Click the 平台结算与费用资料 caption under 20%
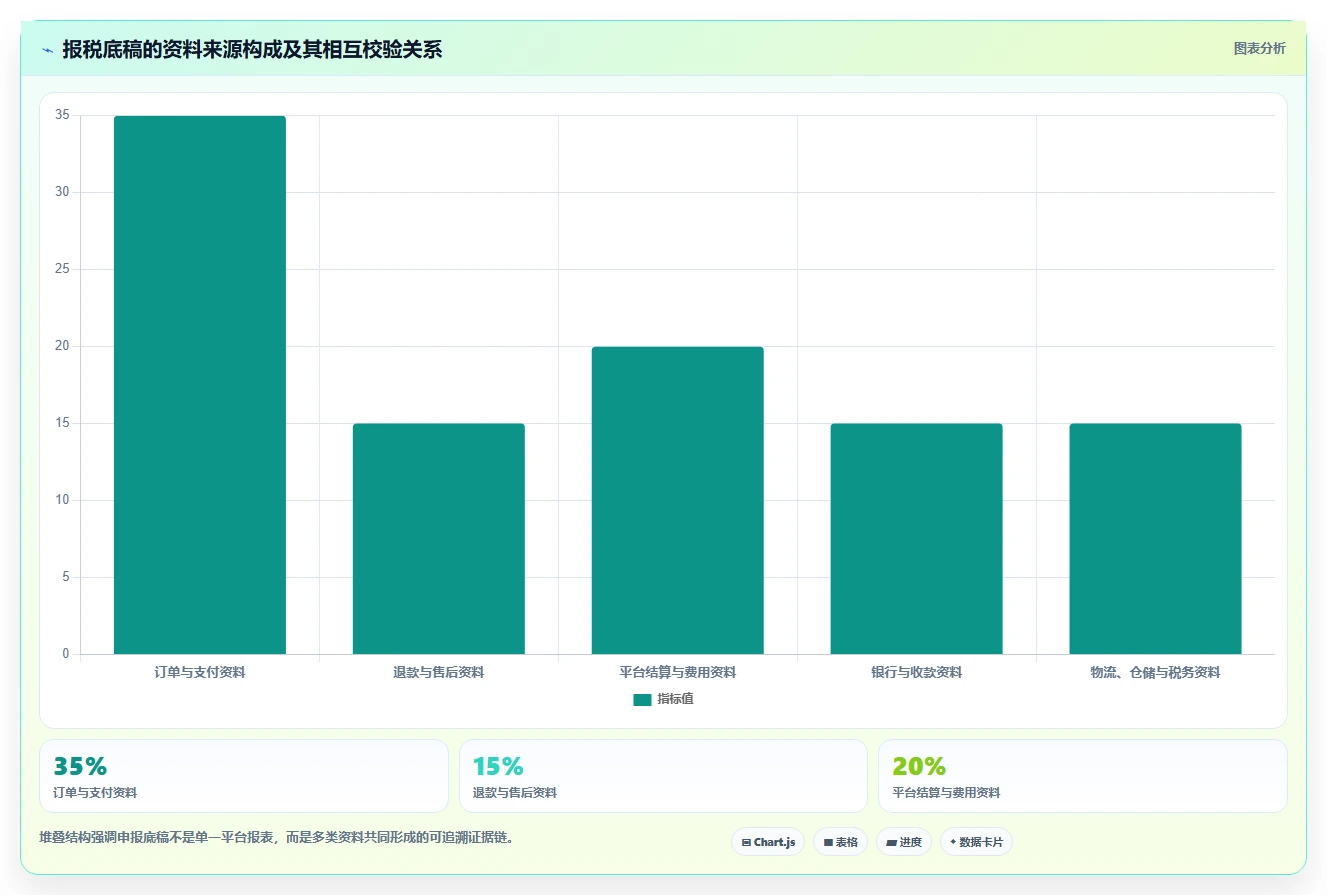The width and height of the screenshot is (1327, 895). click(x=946, y=793)
